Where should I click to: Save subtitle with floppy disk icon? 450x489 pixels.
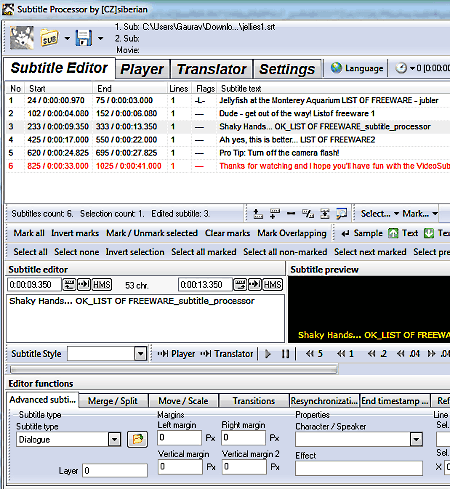84,38
